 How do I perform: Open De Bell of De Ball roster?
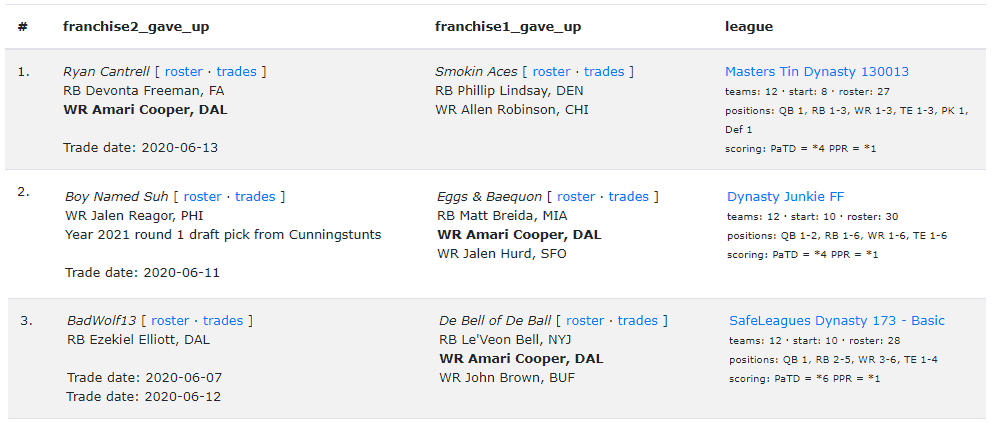pos(585,321)
